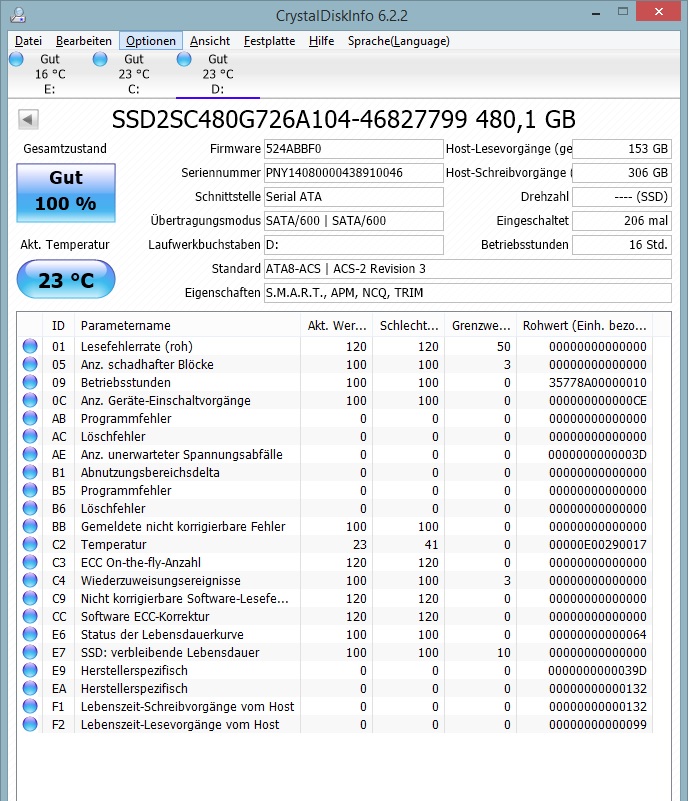Click the disk model title SSD2SC480G726A104
Image resolution: width=690 pixels, height=801 pixels.
coord(344,120)
